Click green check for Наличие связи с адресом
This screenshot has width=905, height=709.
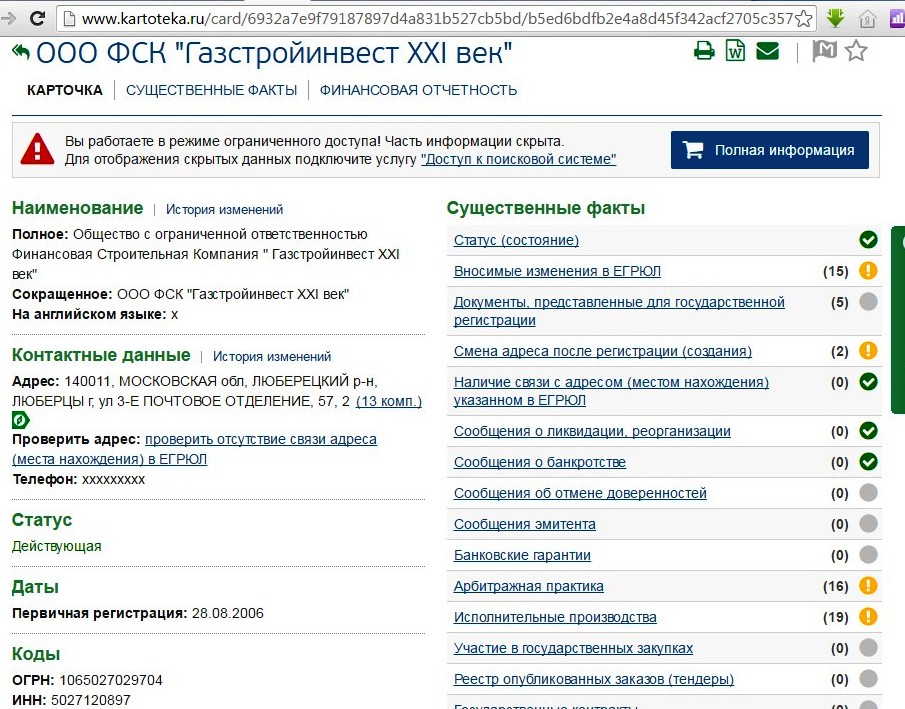(x=868, y=382)
